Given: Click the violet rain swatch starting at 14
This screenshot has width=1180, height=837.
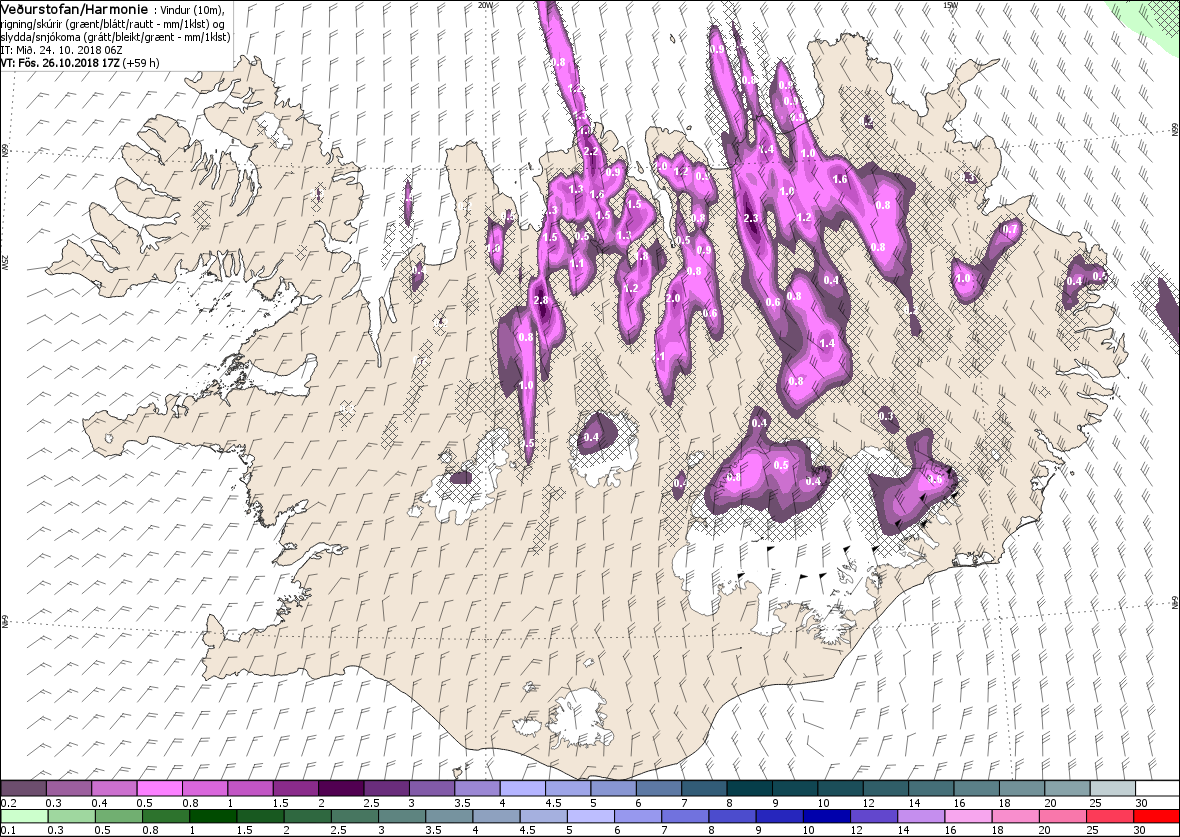Looking at the screenshot, I should [x=920, y=817].
